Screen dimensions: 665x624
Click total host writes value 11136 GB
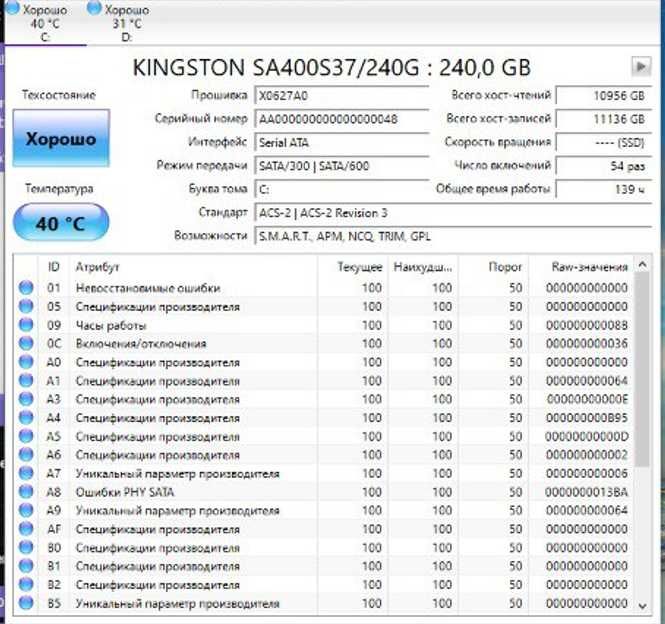click(603, 119)
